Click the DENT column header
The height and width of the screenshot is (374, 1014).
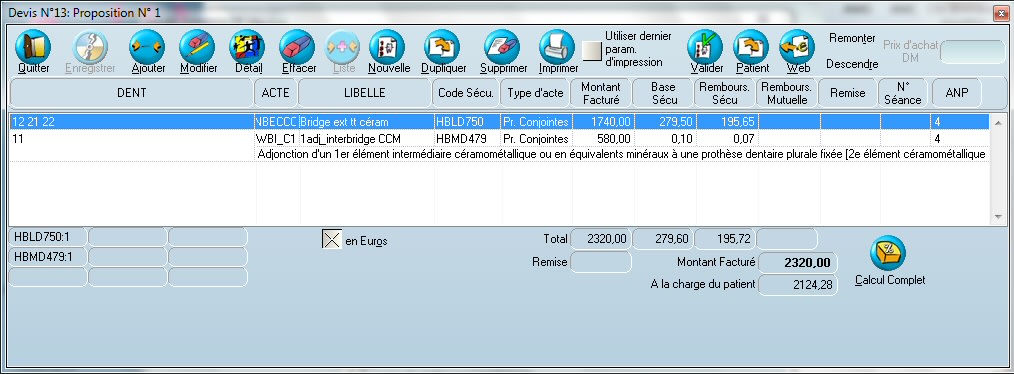click(131, 93)
